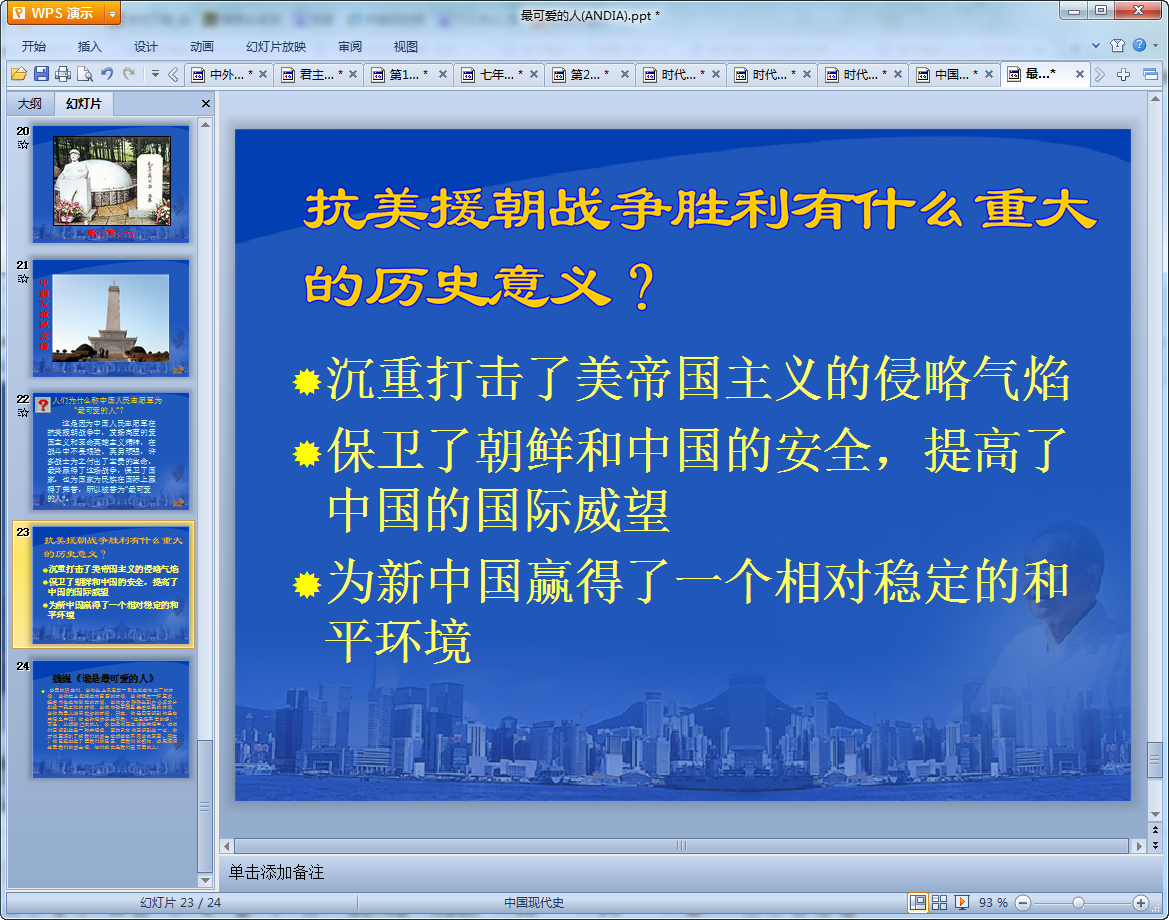Open the 插入 menu
This screenshot has height=920, width=1169.
pyautogui.click(x=89, y=46)
